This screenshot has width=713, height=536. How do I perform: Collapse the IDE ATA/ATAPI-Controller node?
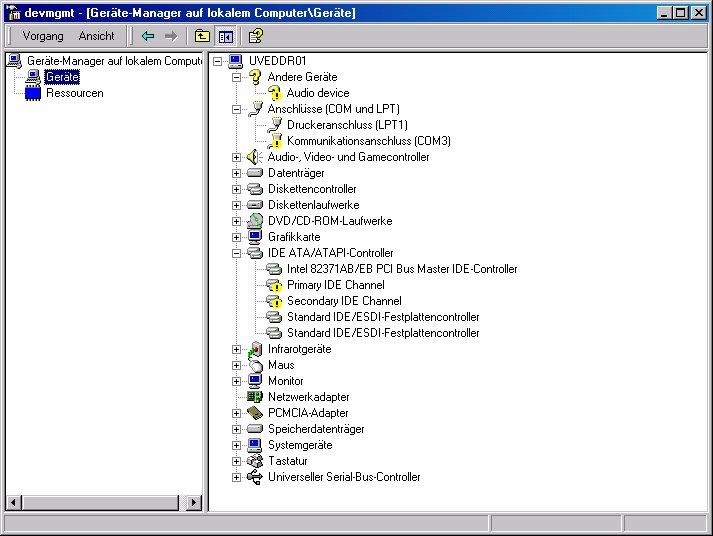coord(237,253)
